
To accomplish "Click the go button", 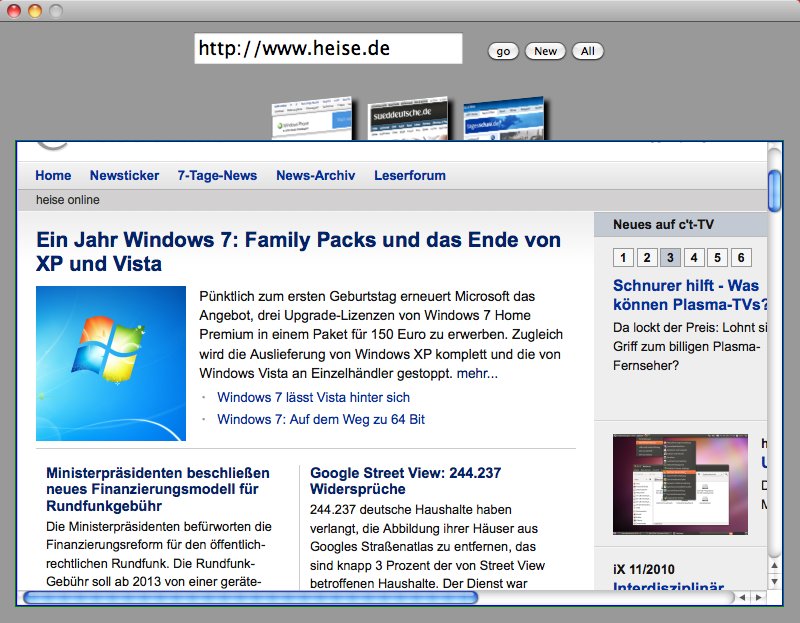I will [503, 51].
